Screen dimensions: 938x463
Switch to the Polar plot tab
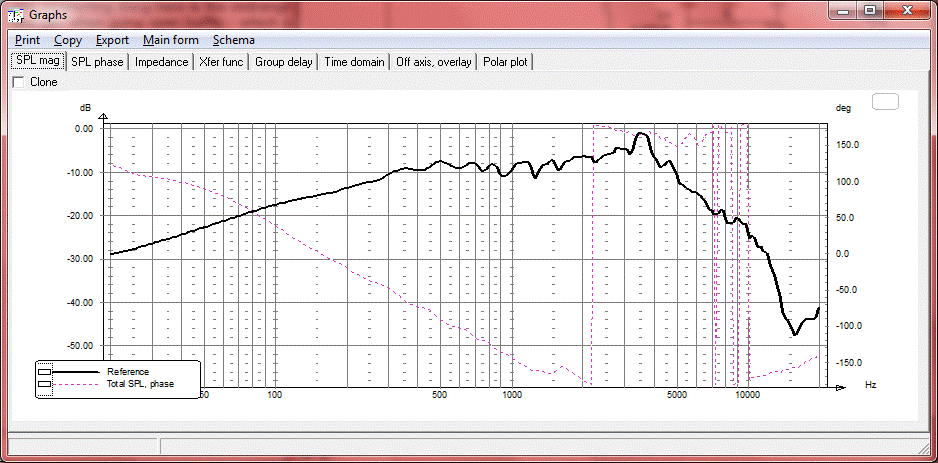point(505,62)
